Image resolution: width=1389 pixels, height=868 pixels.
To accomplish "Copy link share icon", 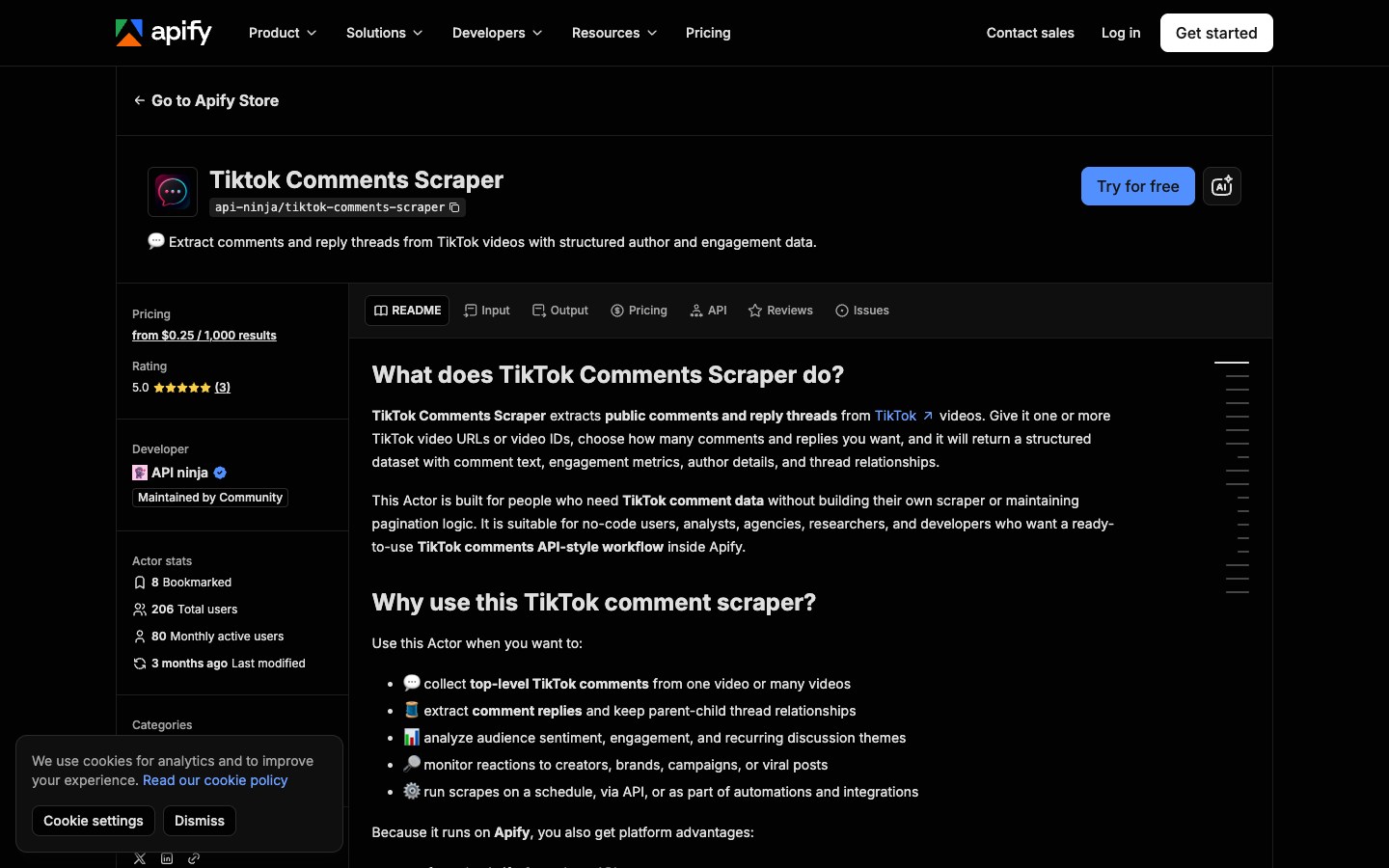I will coord(194,858).
